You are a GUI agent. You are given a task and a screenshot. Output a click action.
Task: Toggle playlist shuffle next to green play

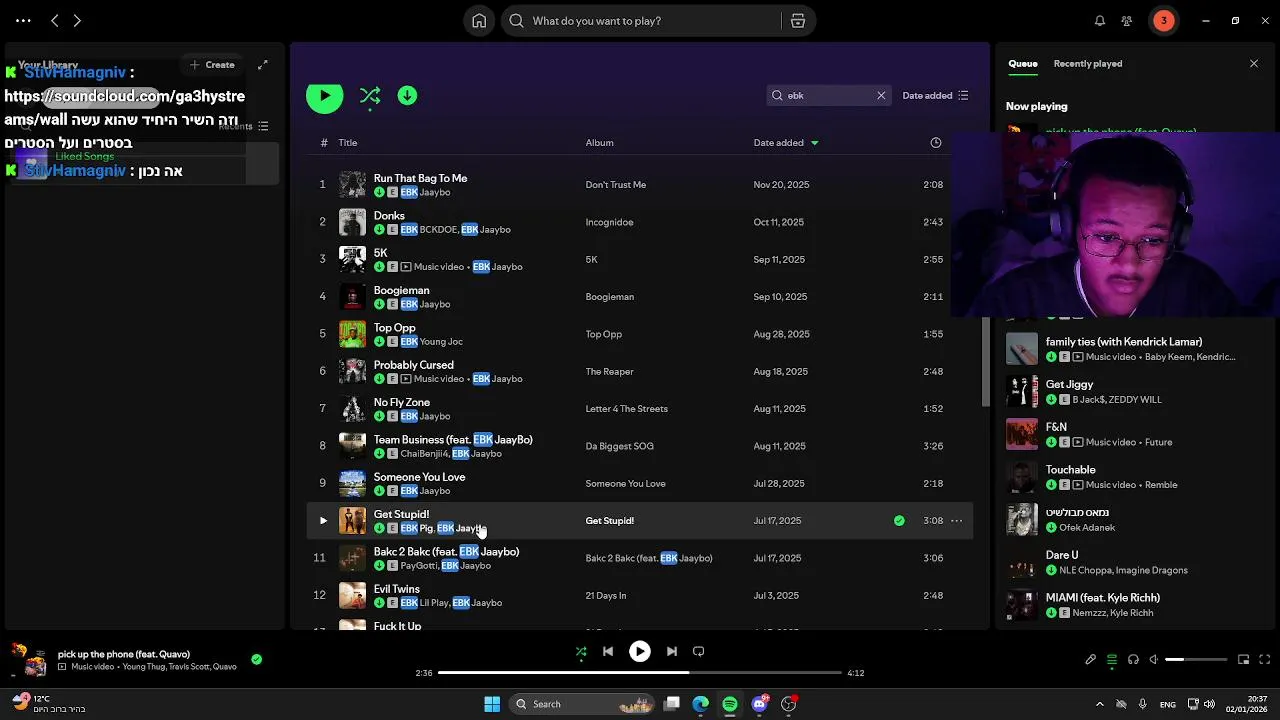point(370,96)
